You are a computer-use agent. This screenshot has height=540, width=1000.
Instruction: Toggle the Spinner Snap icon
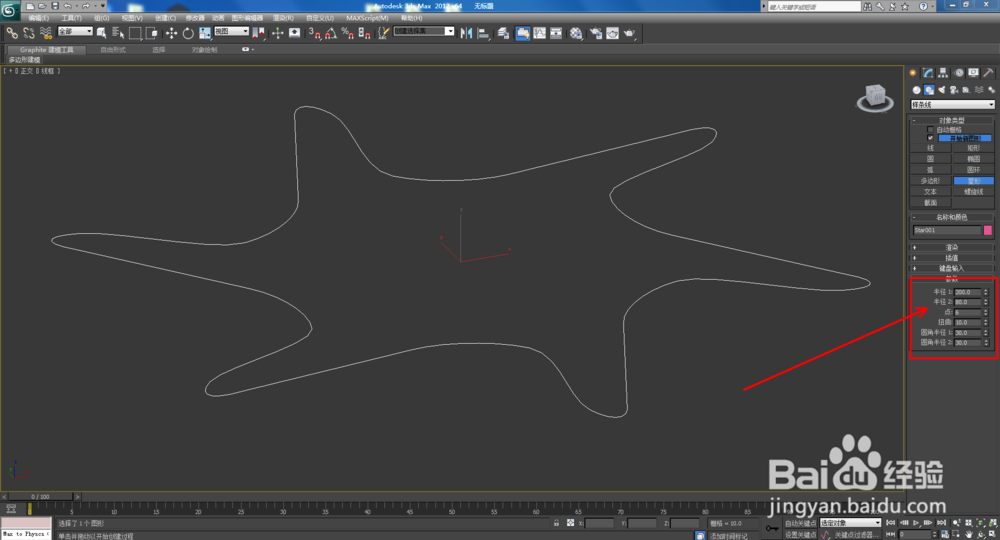click(x=364, y=33)
